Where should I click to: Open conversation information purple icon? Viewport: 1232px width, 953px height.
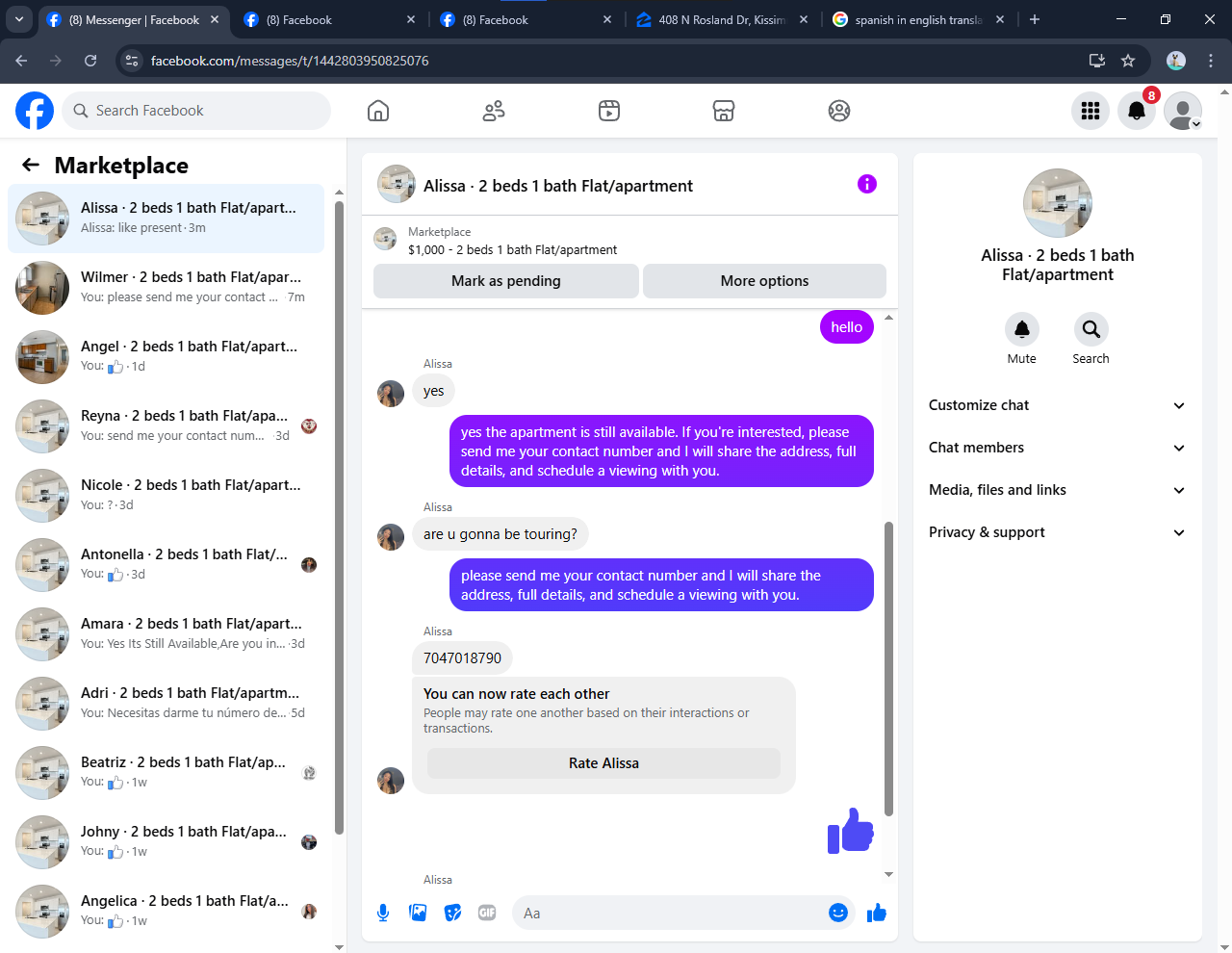tap(867, 184)
